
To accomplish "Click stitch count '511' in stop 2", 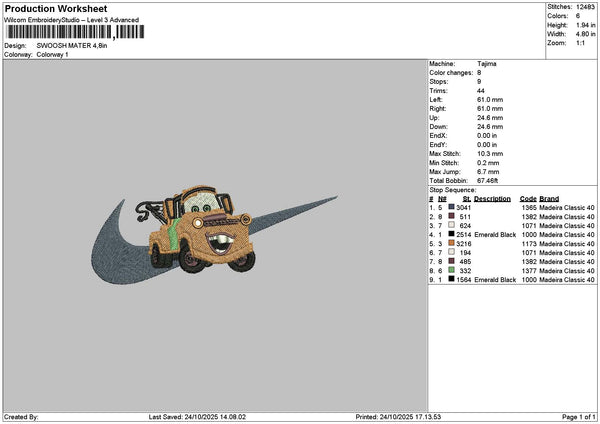I will click(465, 217).
